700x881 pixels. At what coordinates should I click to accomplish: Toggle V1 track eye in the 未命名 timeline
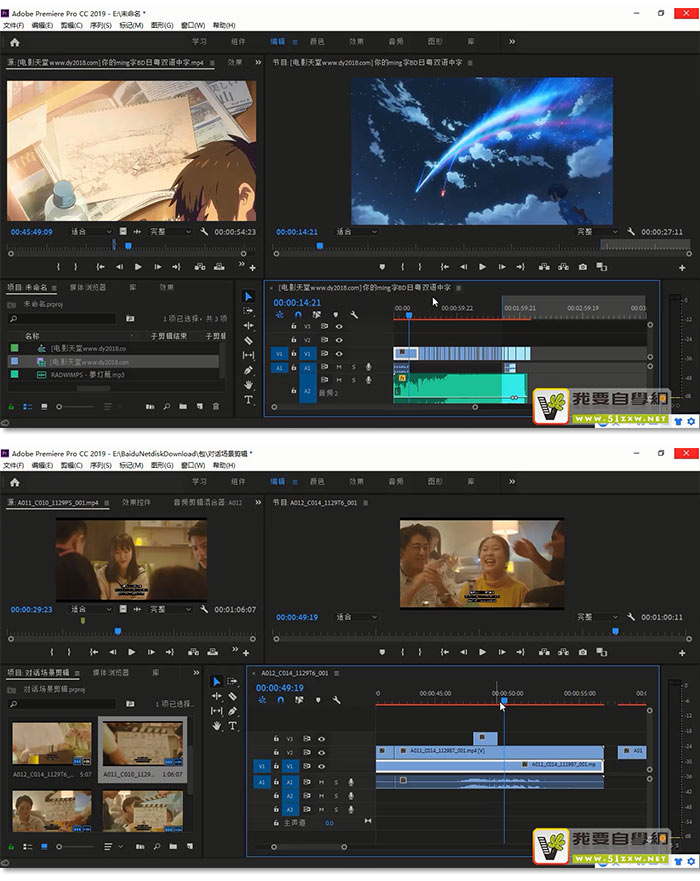coord(339,354)
